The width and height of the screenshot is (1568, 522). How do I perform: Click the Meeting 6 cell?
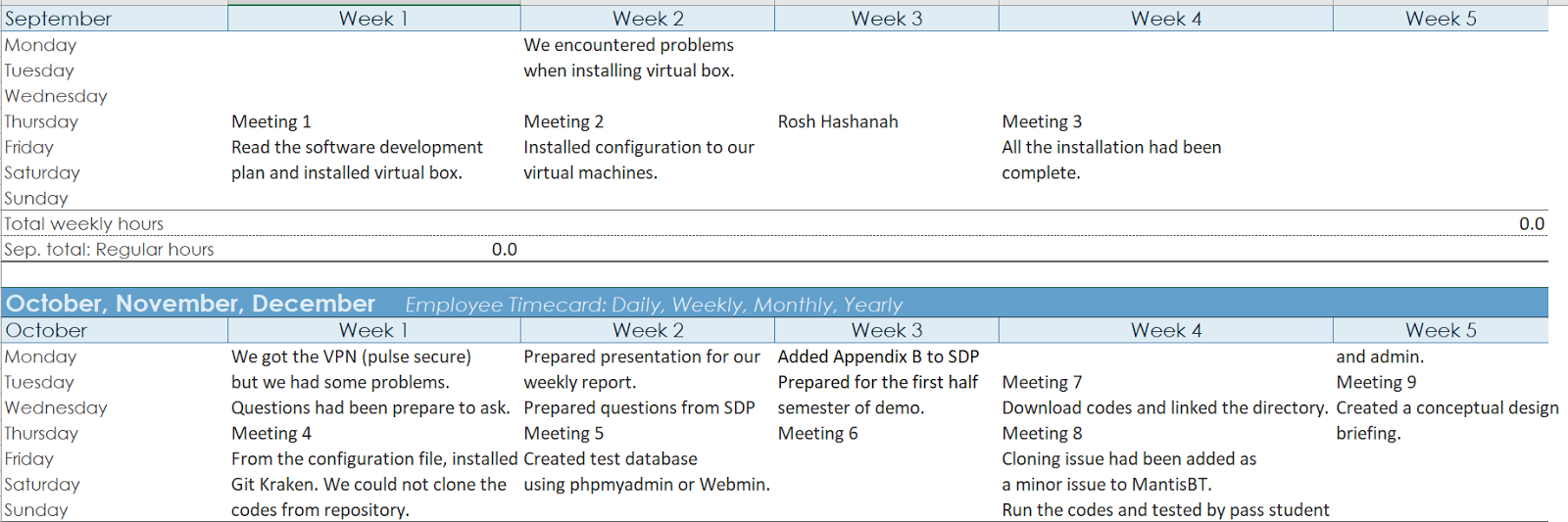tap(817, 433)
